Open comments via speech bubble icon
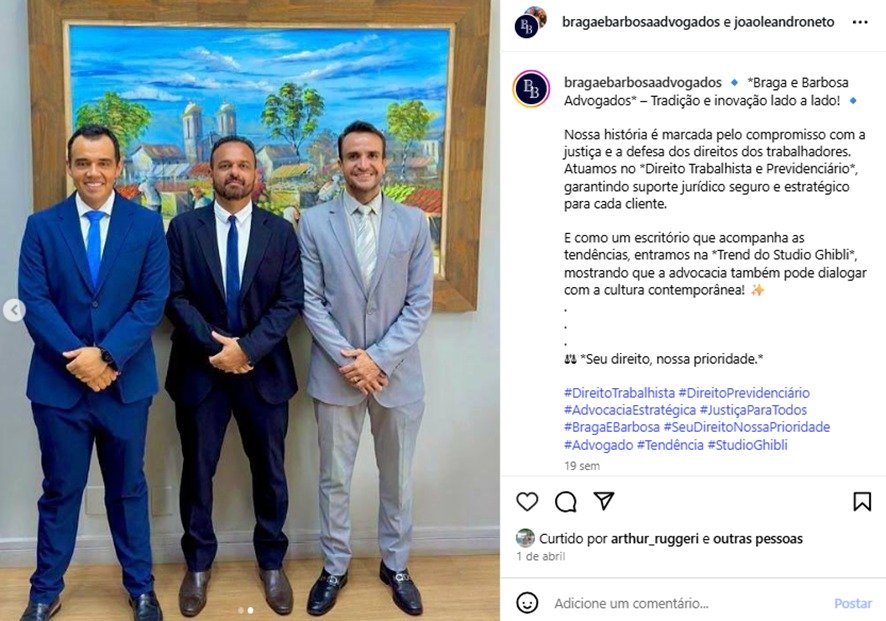 point(565,501)
